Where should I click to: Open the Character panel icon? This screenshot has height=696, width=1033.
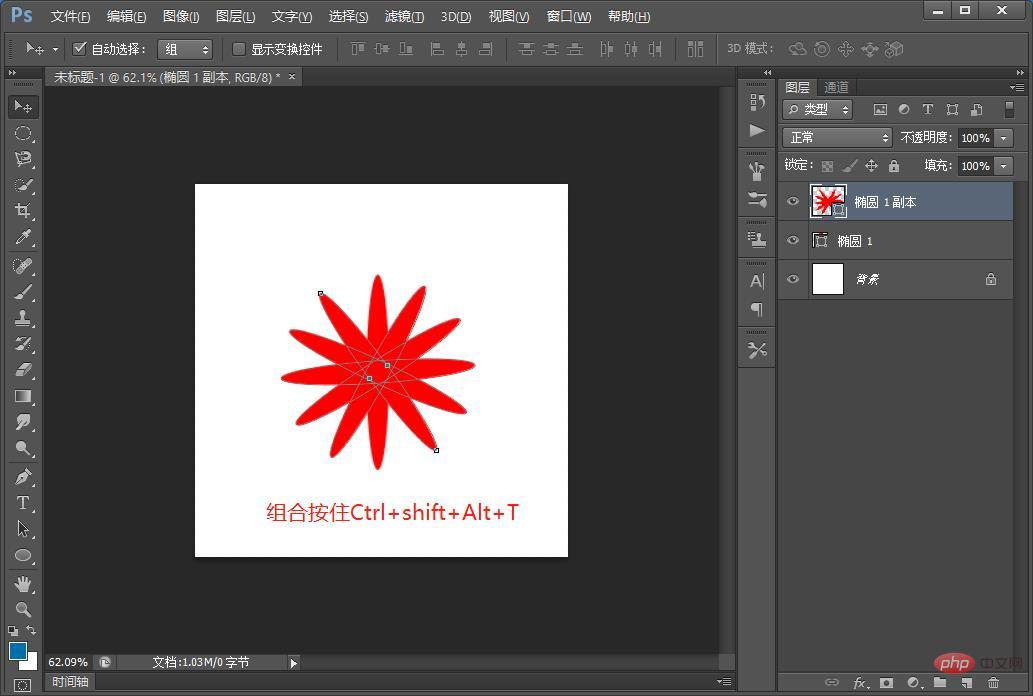click(x=757, y=281)
